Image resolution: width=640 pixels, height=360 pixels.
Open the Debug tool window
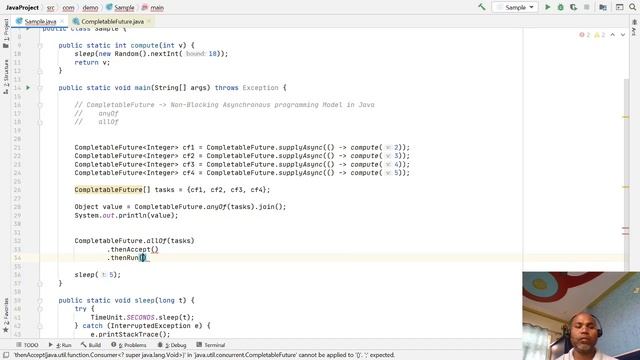tap(172, 345)
